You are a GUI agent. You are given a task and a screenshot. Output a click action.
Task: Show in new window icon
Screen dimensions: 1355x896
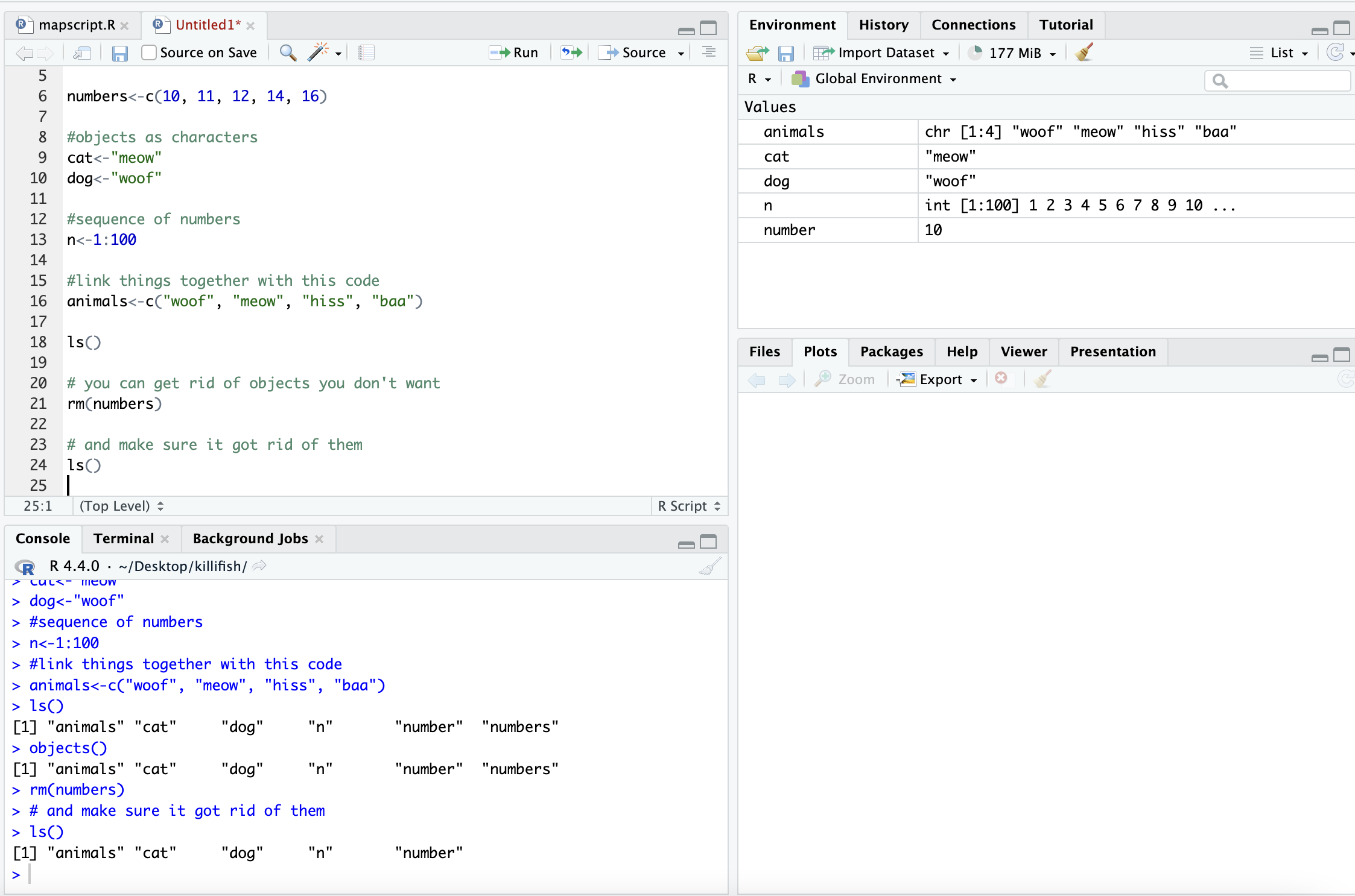pyautogui.click(x=82, y=53)
